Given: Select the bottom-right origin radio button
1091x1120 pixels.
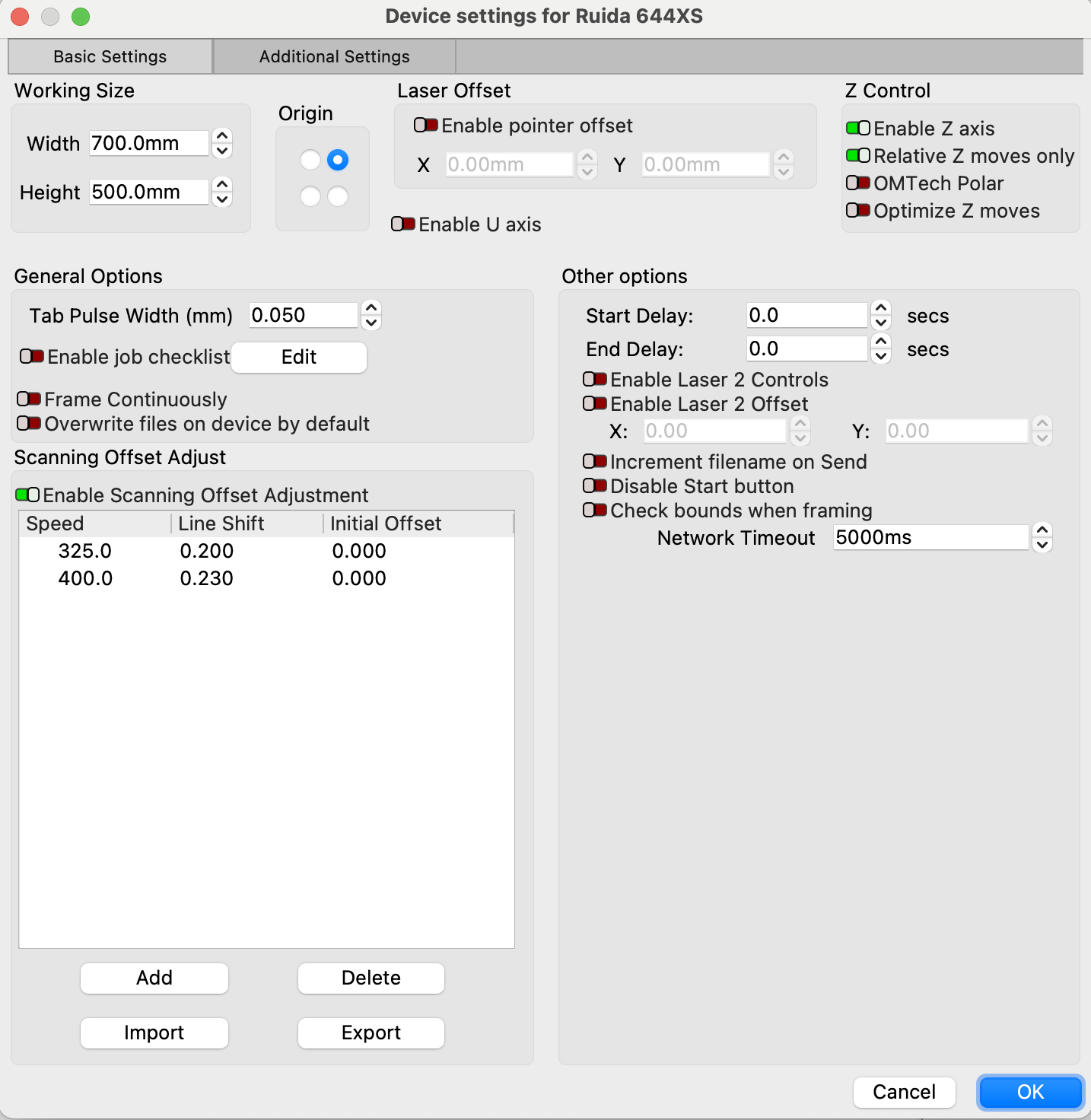Looking at the screenshot, I should (x=338, y=196).
